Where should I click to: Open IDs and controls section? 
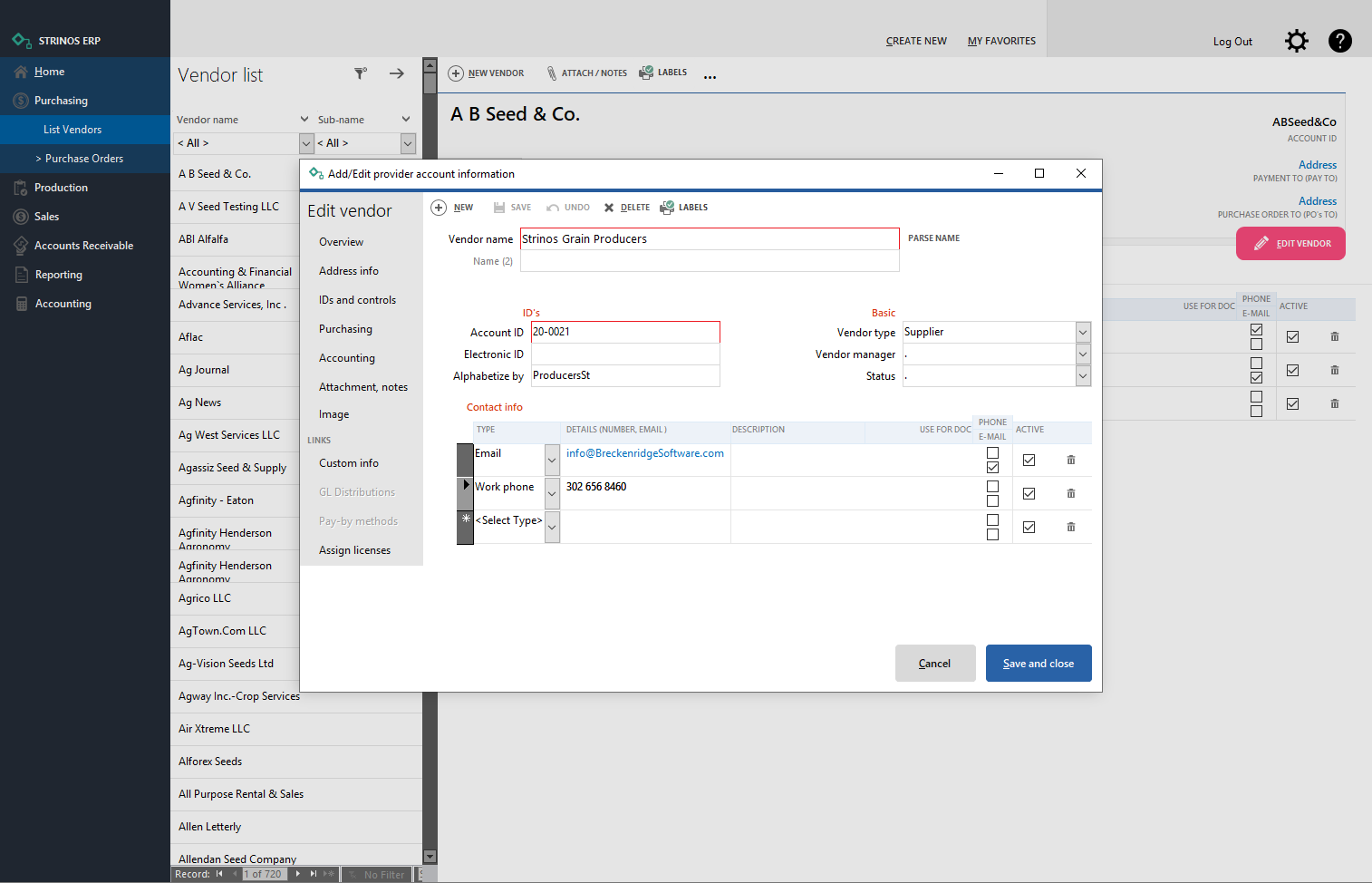357,300
